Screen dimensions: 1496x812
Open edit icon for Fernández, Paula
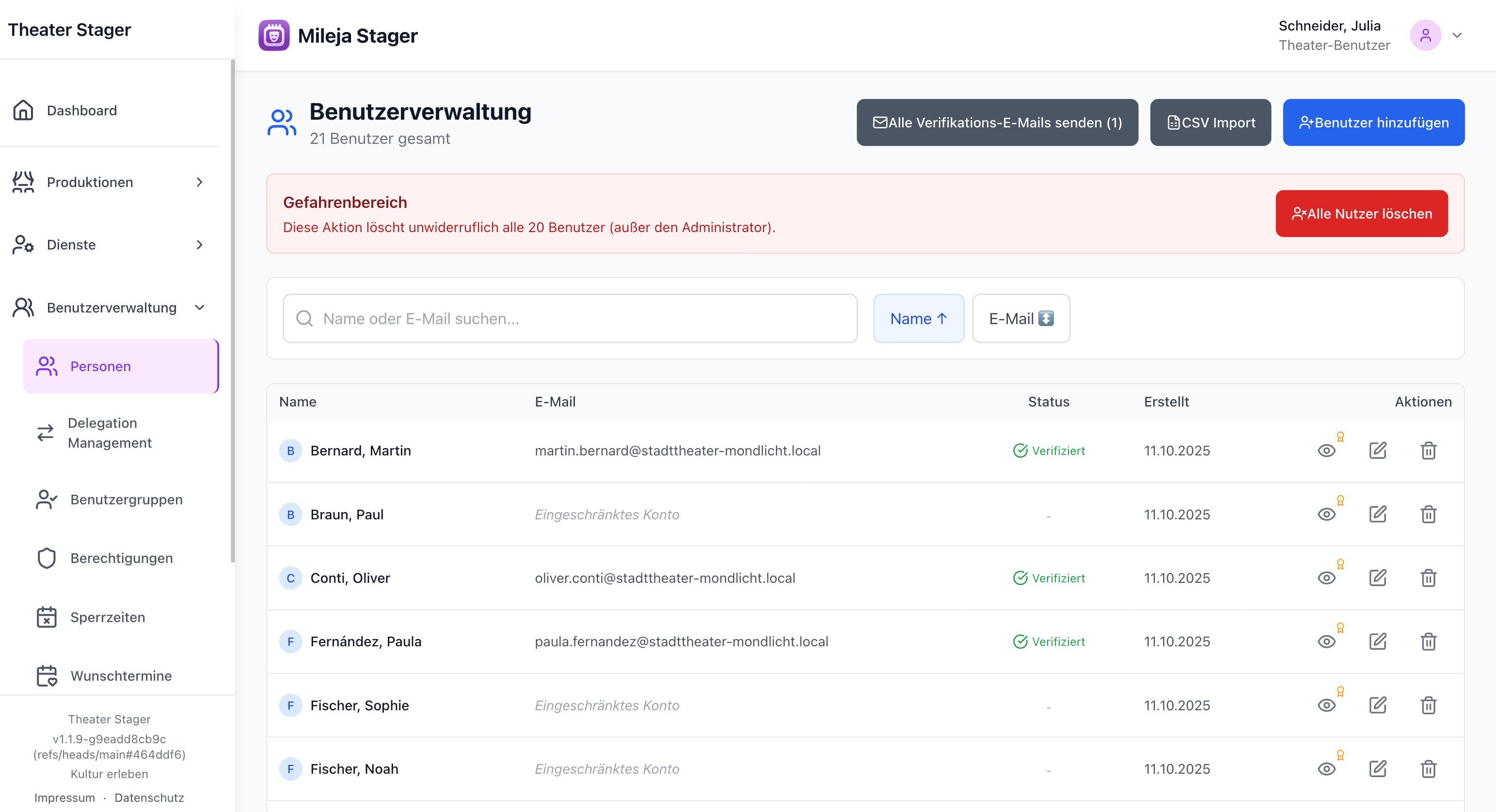[x=1378, y=641]
